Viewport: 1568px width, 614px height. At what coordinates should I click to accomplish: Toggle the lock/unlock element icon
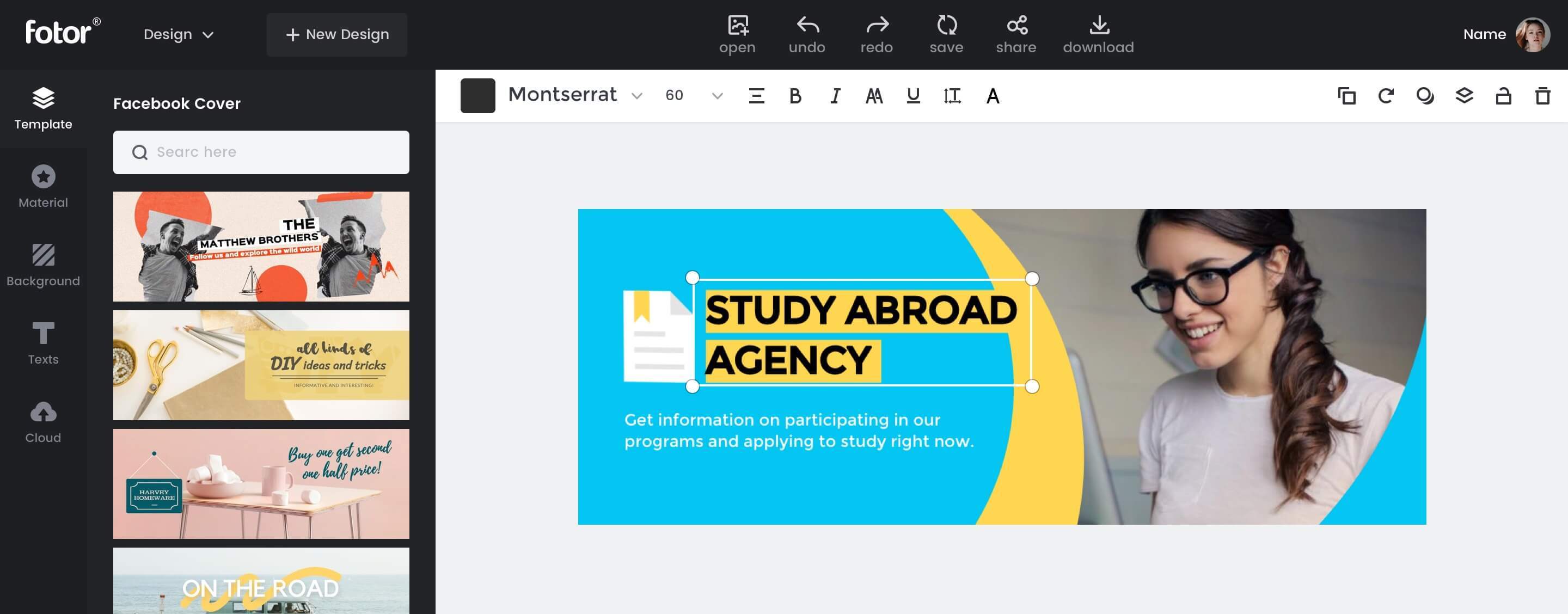click(1503, 95)
